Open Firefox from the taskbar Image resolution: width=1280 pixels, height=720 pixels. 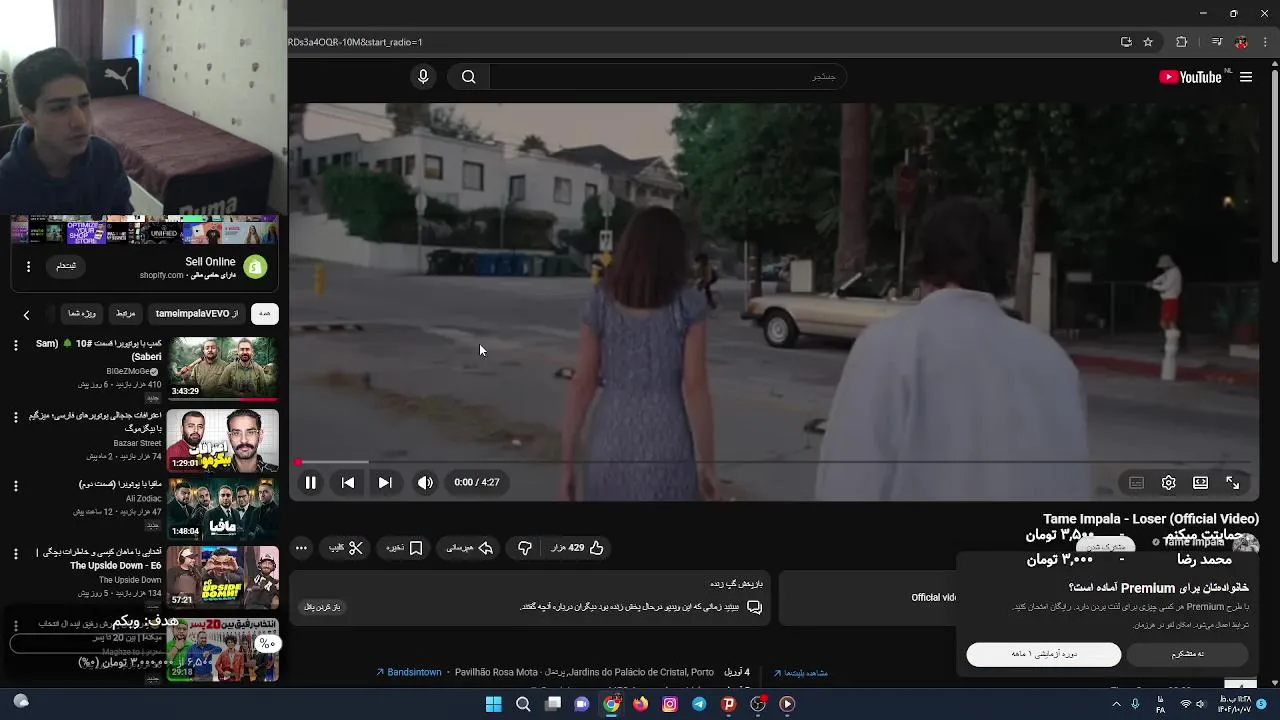640,704
